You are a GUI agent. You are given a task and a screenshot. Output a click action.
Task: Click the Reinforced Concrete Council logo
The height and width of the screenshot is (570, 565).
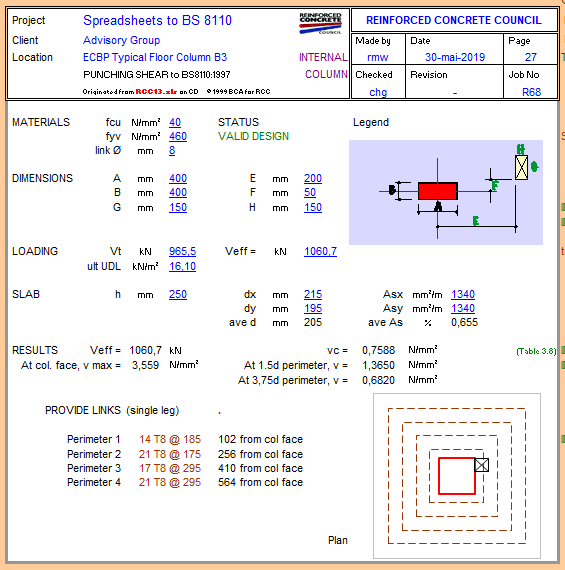pyautogui.click(x=320, y=24)
